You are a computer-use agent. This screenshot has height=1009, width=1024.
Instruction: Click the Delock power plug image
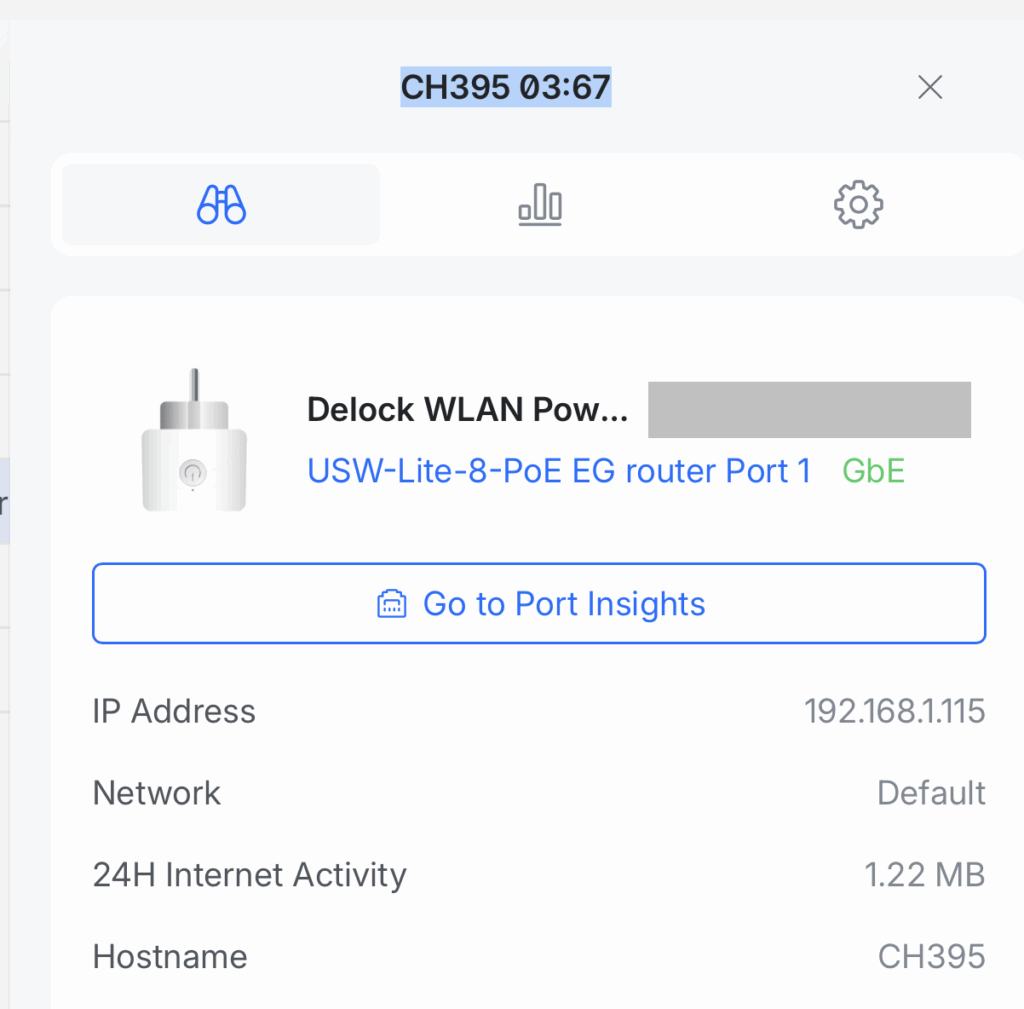click(x=194, y=442)
